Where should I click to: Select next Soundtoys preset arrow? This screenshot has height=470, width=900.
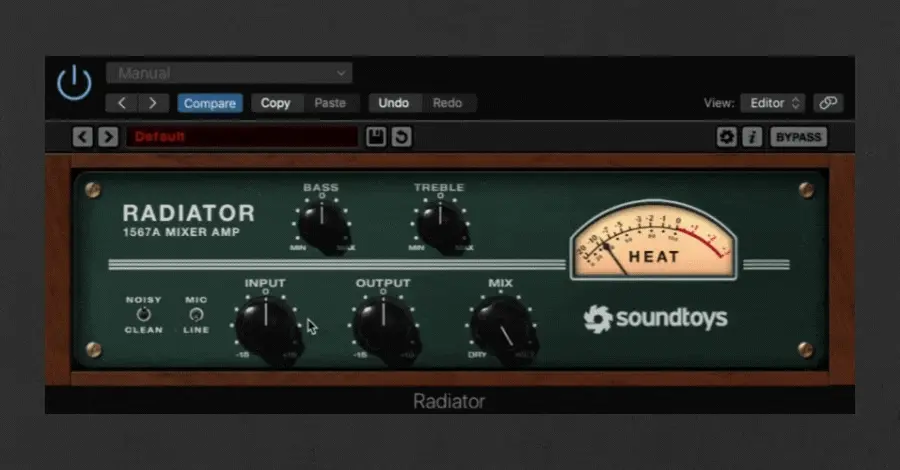[108, 137]
